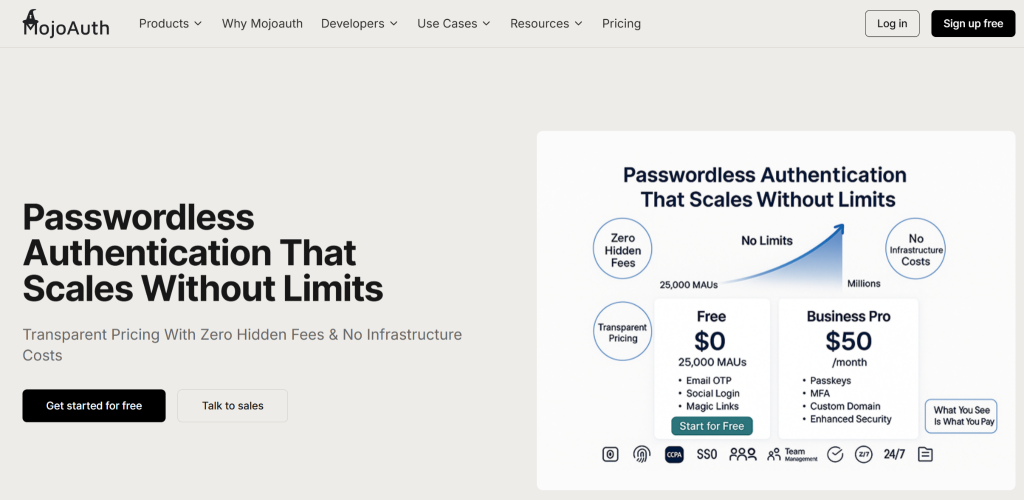Click the fingerprint icon in the pricing graphic
The width and height of the screenshot is (1024, 500).
coord(642,454)
